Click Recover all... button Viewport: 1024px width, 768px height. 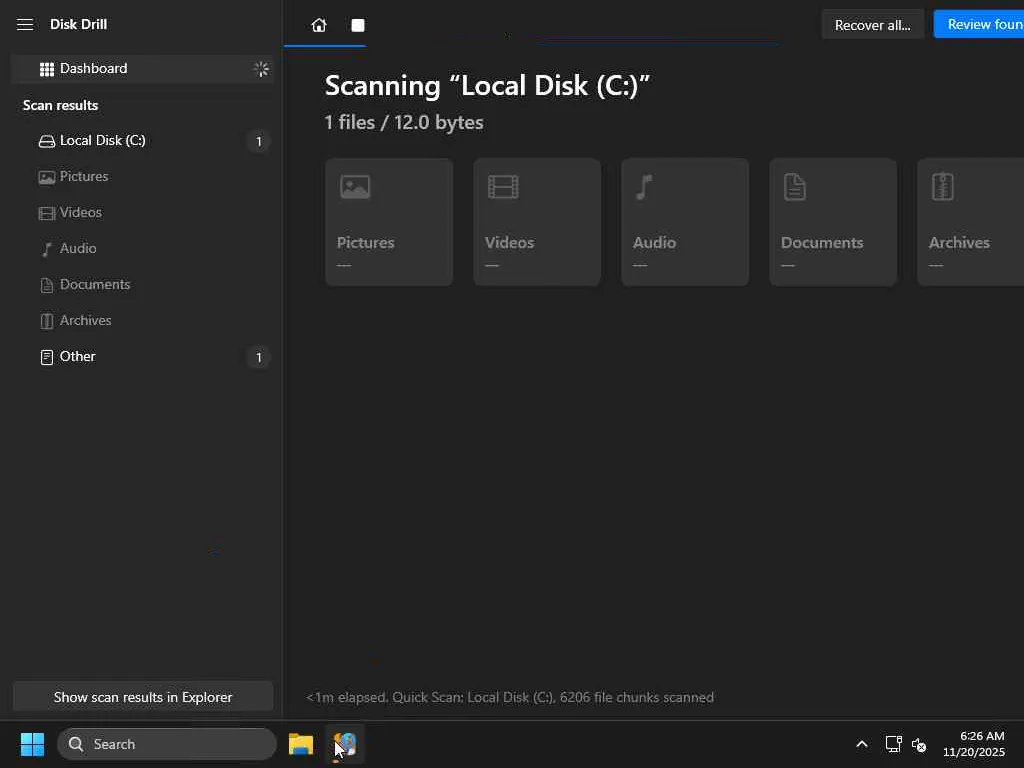tap(872, 25)
